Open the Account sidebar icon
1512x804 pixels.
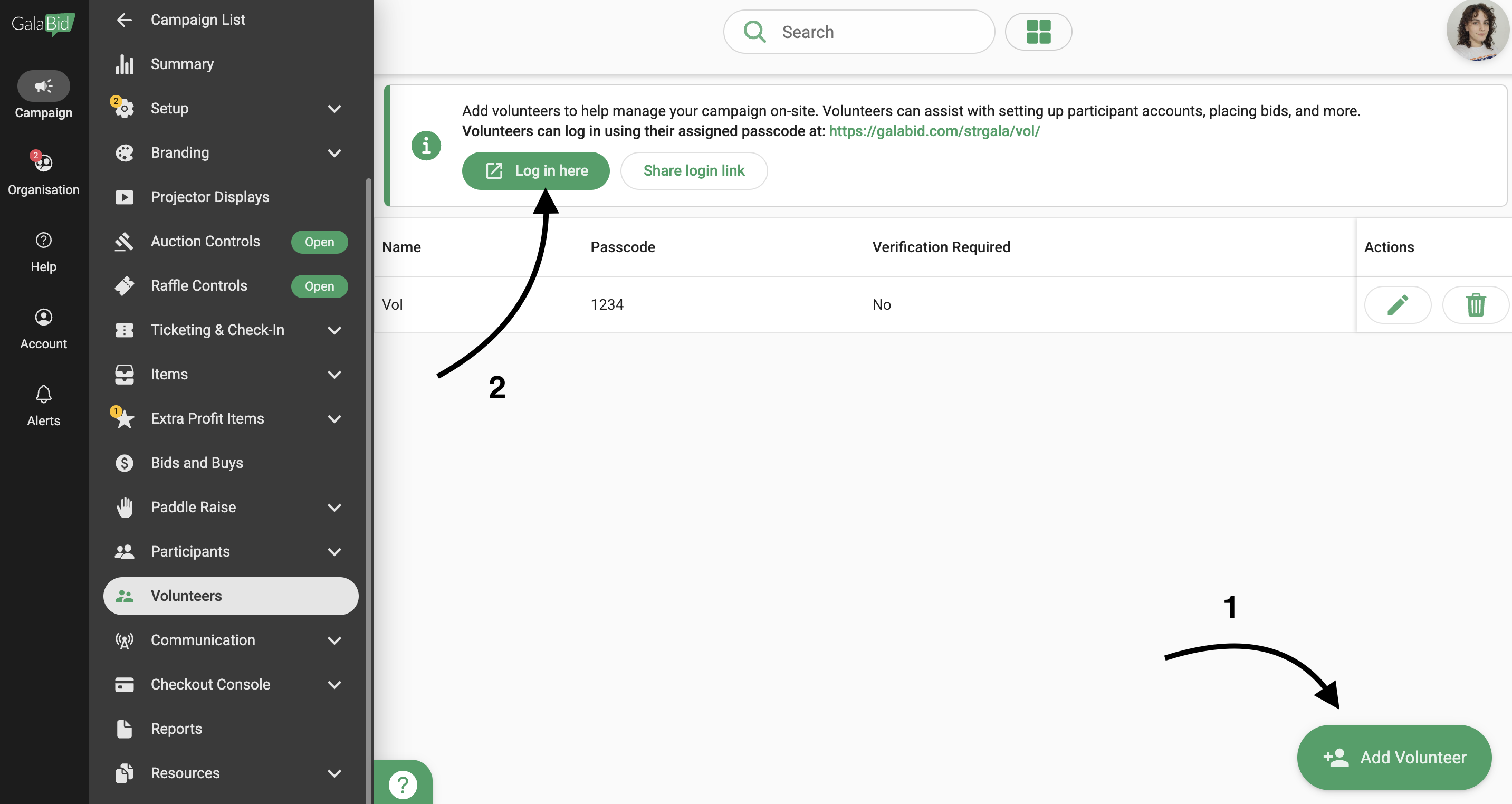pyautogui.click(x=43, y=318)
